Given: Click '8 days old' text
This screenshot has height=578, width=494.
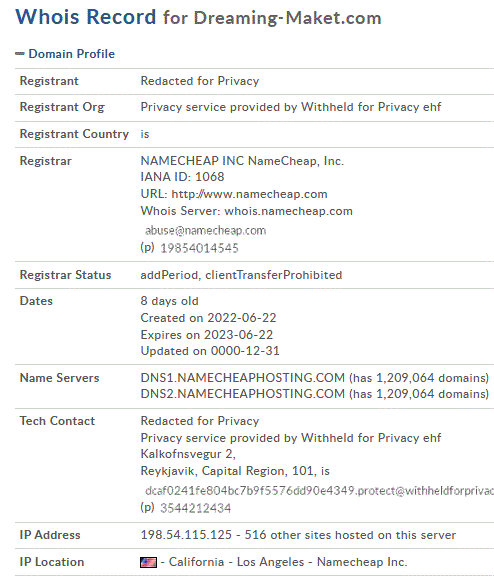Looking at the screenshot, I should [169, 301].
